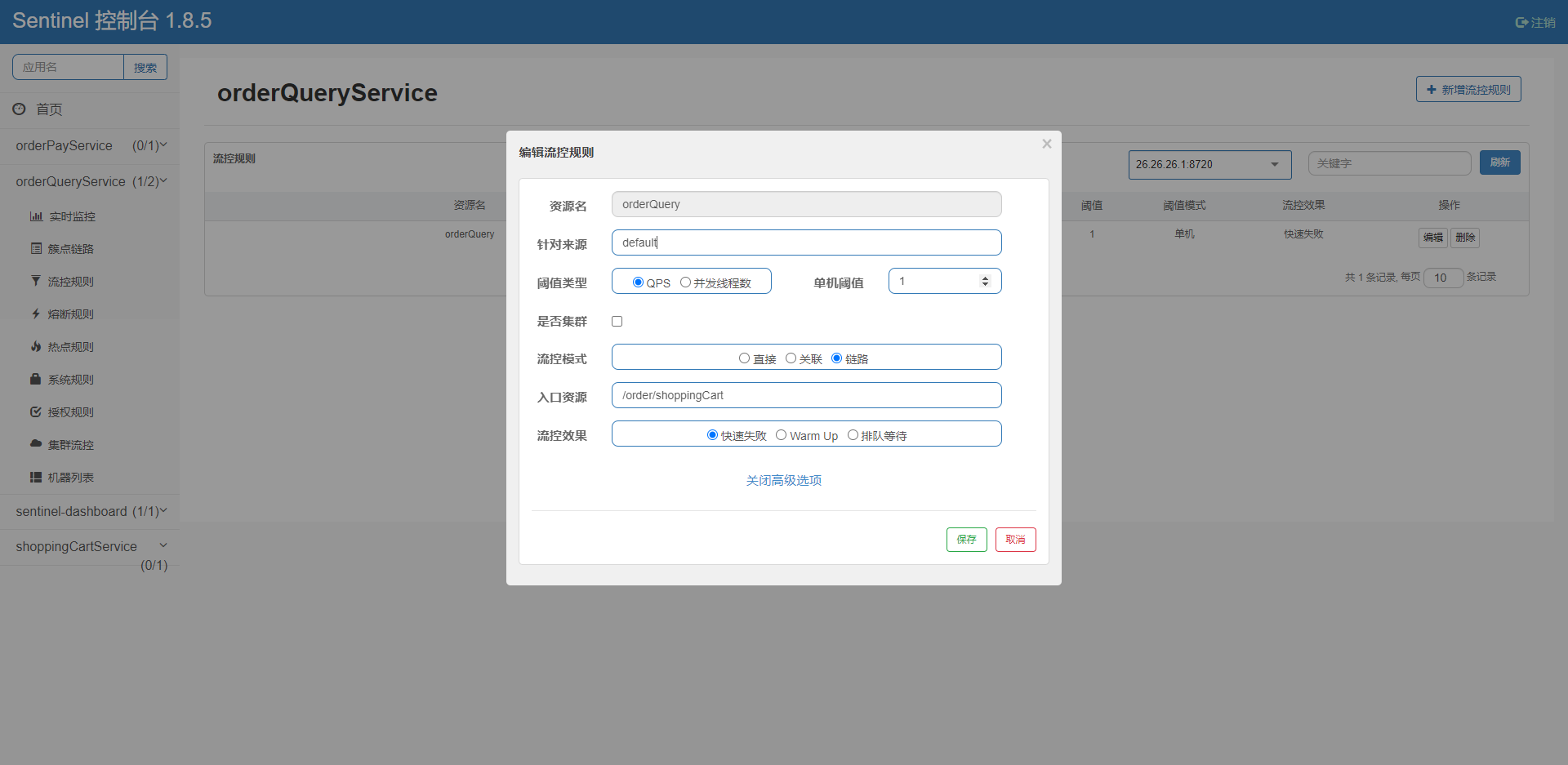Click the 集群流控 cloud icon
The image size is (1568, 765).
click(x=36, y=443)
